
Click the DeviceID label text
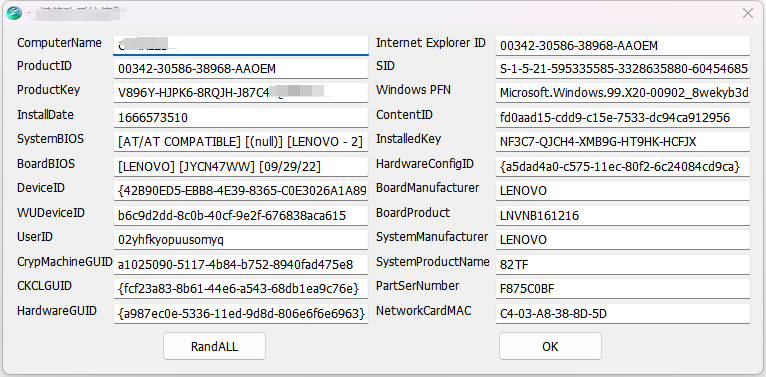click(x=41, y=188)
